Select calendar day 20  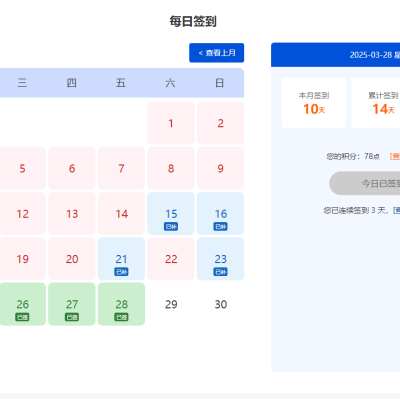pos(72,259)
